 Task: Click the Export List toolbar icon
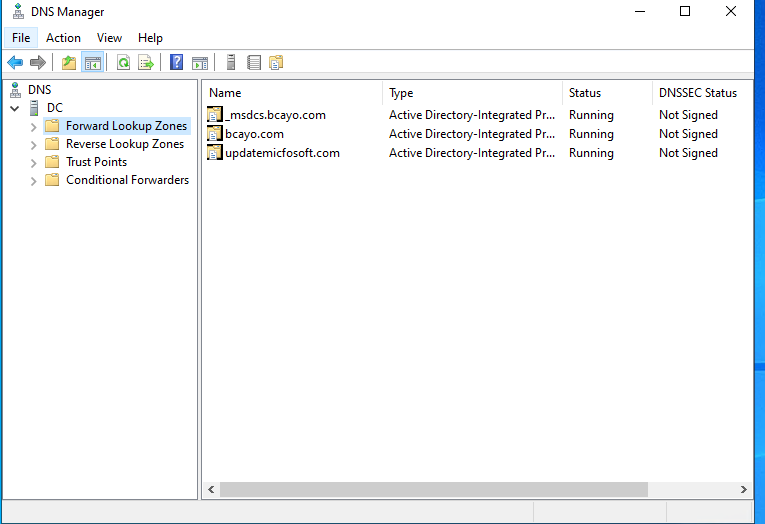(146, 63)
